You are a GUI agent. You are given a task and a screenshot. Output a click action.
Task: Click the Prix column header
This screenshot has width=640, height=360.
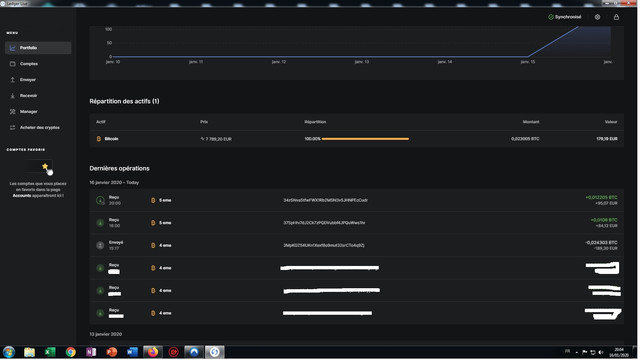pos(204,122)
